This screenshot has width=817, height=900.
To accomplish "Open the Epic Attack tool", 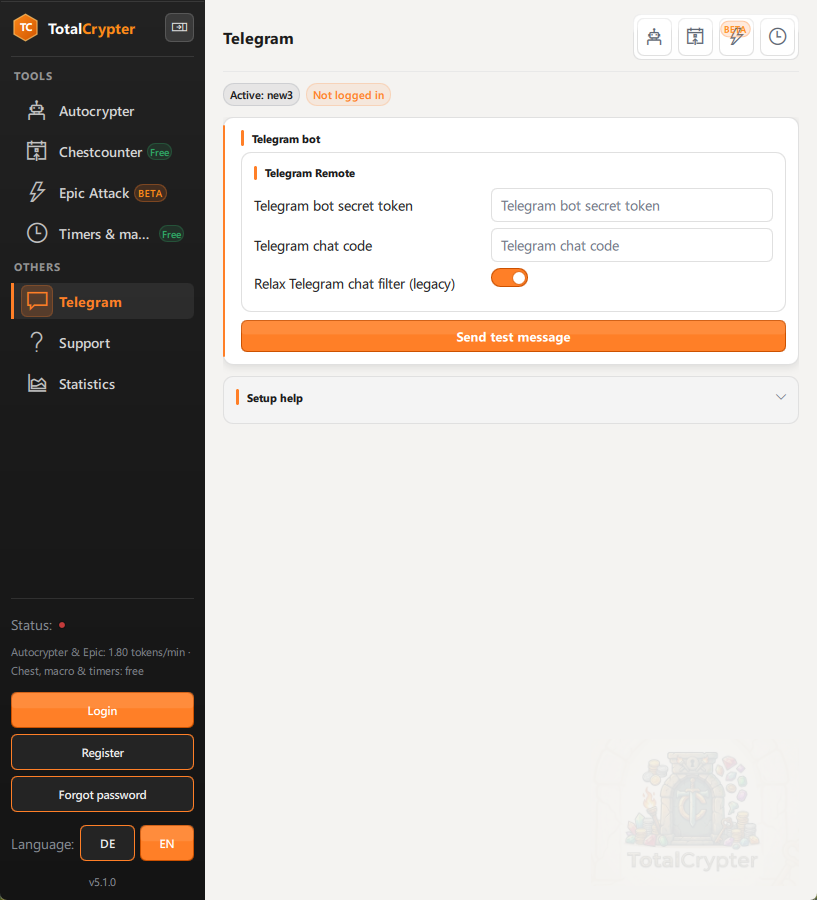I will tap(102, 193).
